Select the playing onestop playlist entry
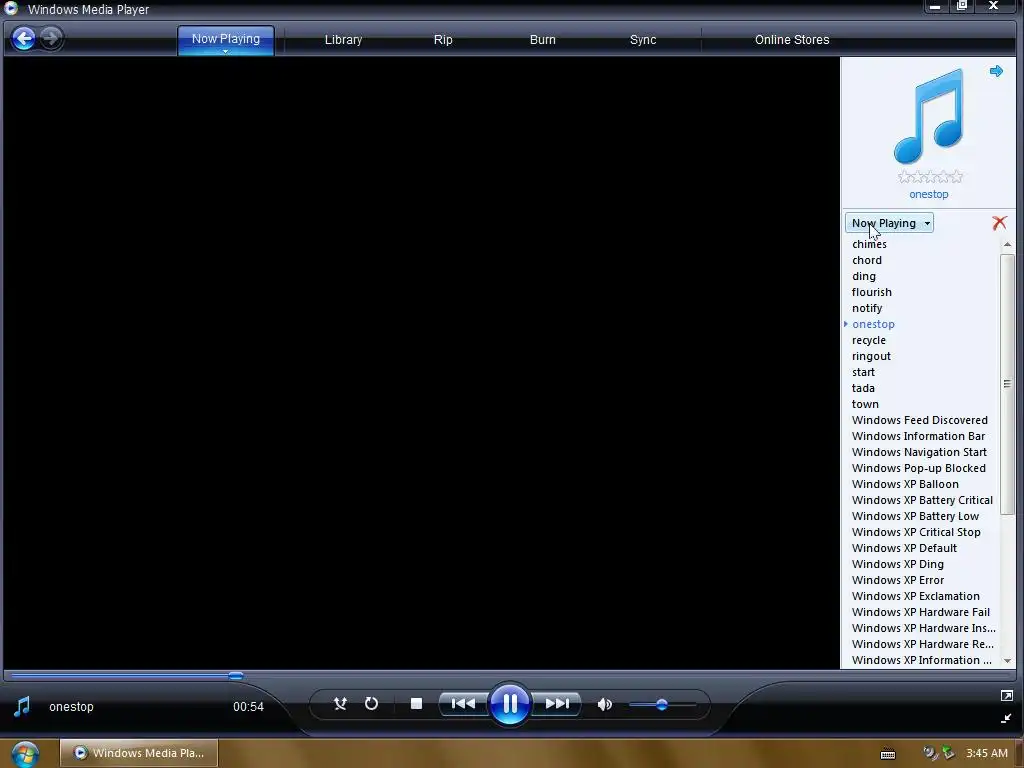1024x768 pixels. point(873,324)
